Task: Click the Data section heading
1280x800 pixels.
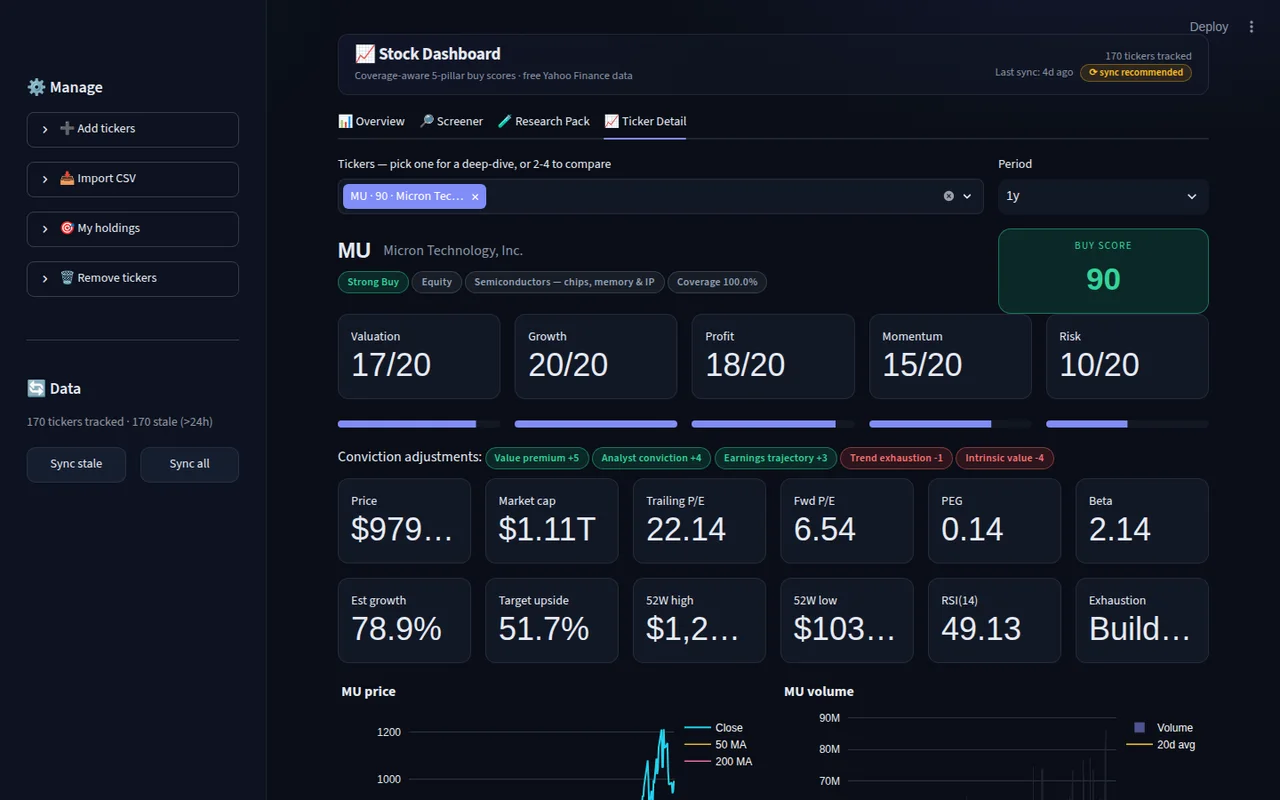Action: point(54,388)
